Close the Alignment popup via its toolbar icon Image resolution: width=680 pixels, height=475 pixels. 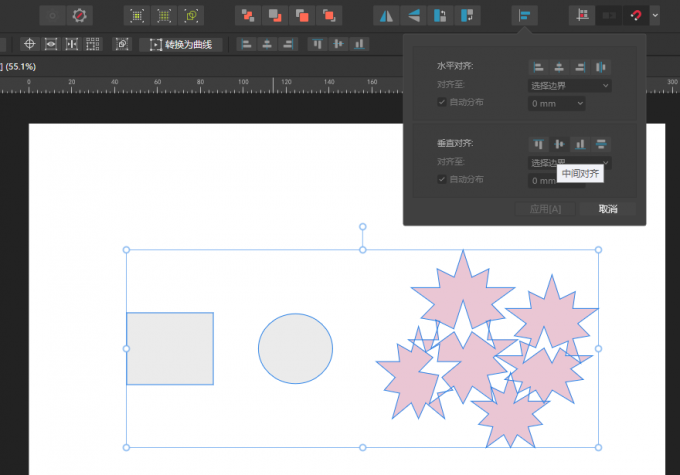pyautogui.click(x=524, y=16)
